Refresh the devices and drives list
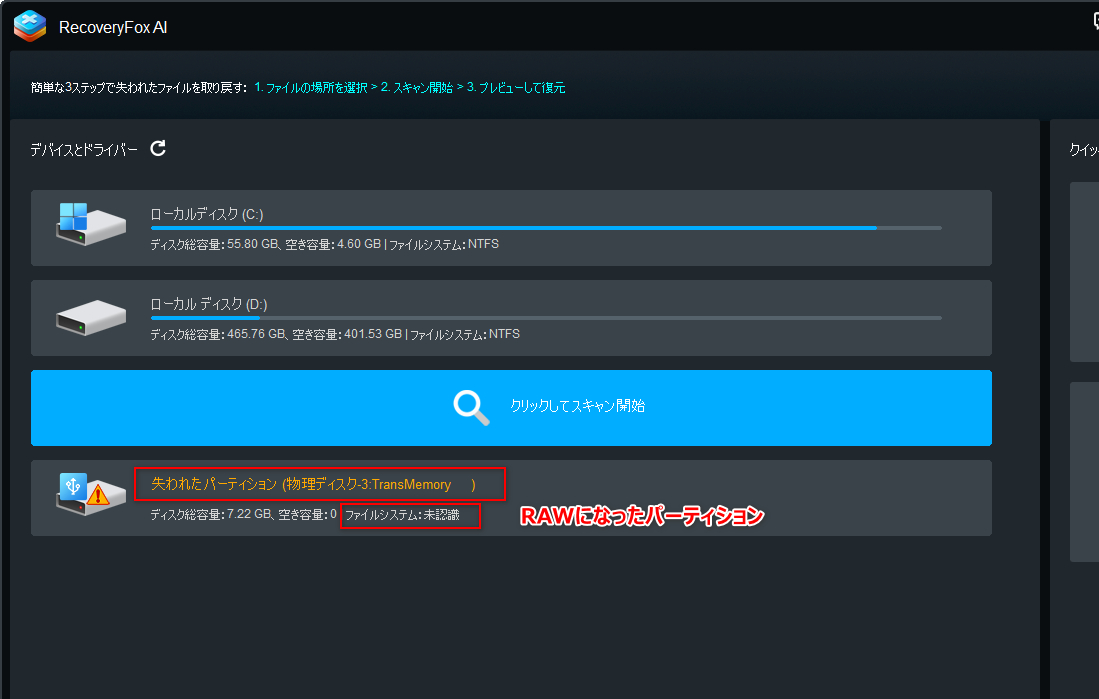This screenshot has height=699, width=1099. point(158,148)
